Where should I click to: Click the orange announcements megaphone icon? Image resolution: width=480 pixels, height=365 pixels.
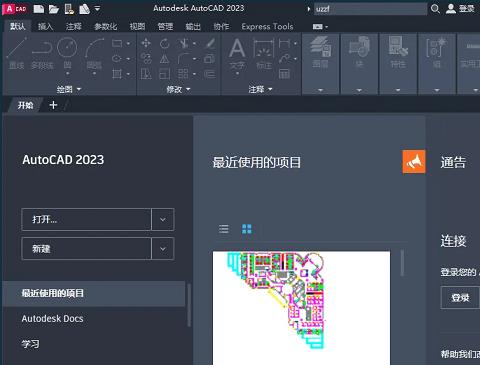414,162
